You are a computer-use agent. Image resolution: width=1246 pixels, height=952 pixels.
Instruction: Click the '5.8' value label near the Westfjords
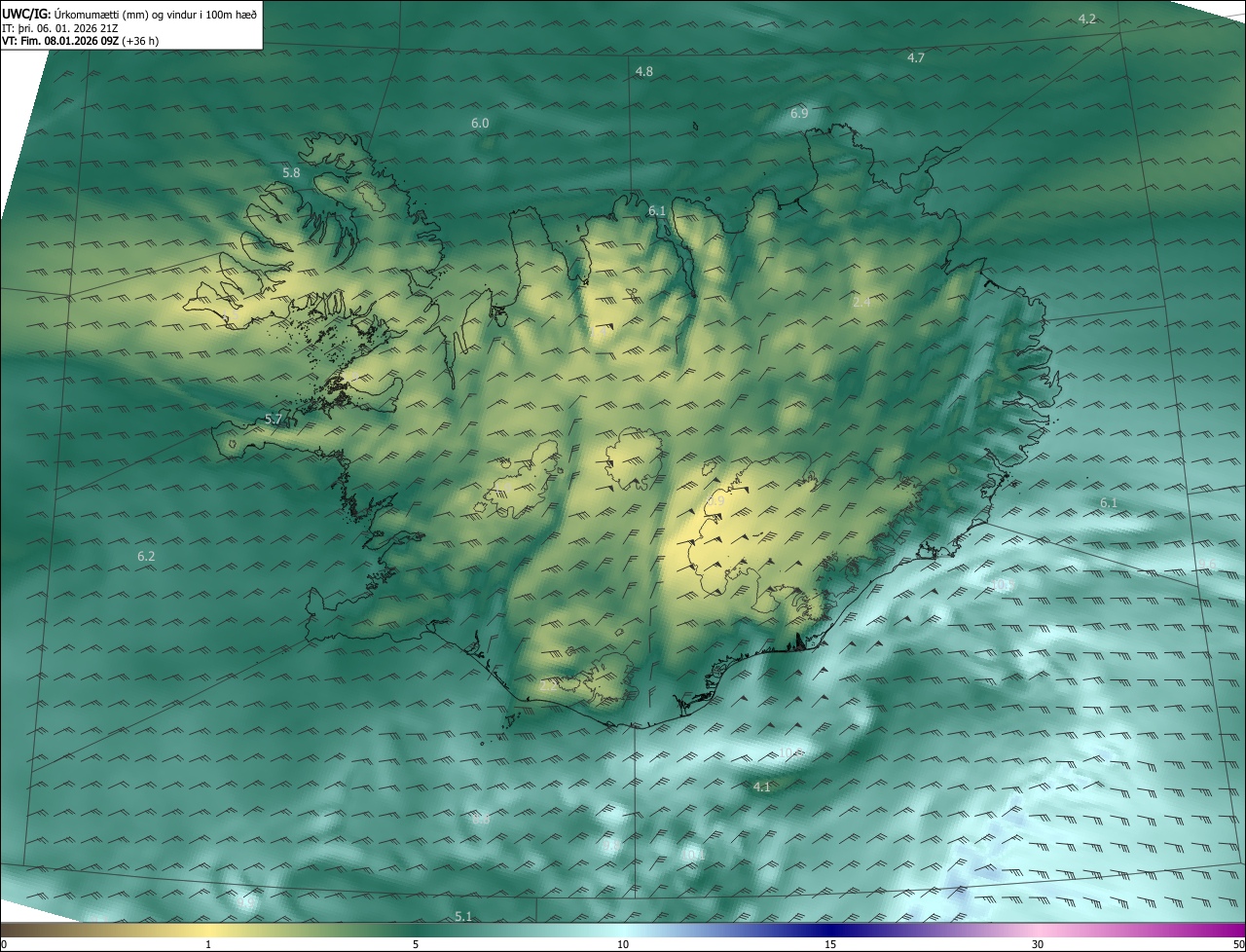coord(291,173)
